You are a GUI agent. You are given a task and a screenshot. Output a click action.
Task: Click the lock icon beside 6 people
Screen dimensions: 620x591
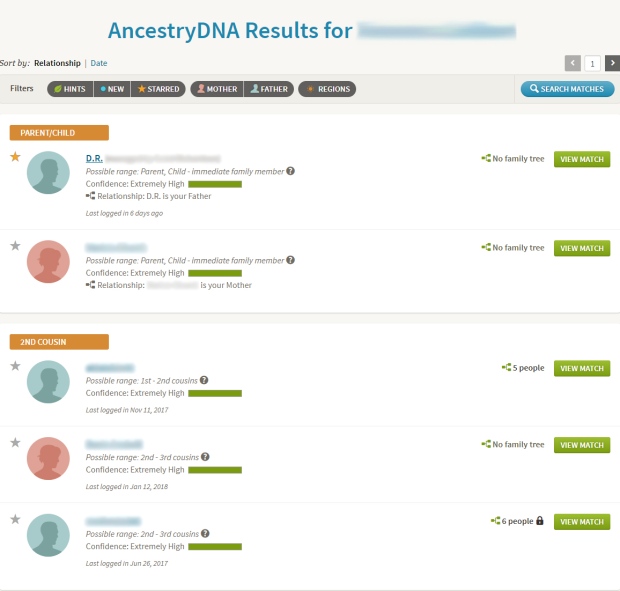540,521
